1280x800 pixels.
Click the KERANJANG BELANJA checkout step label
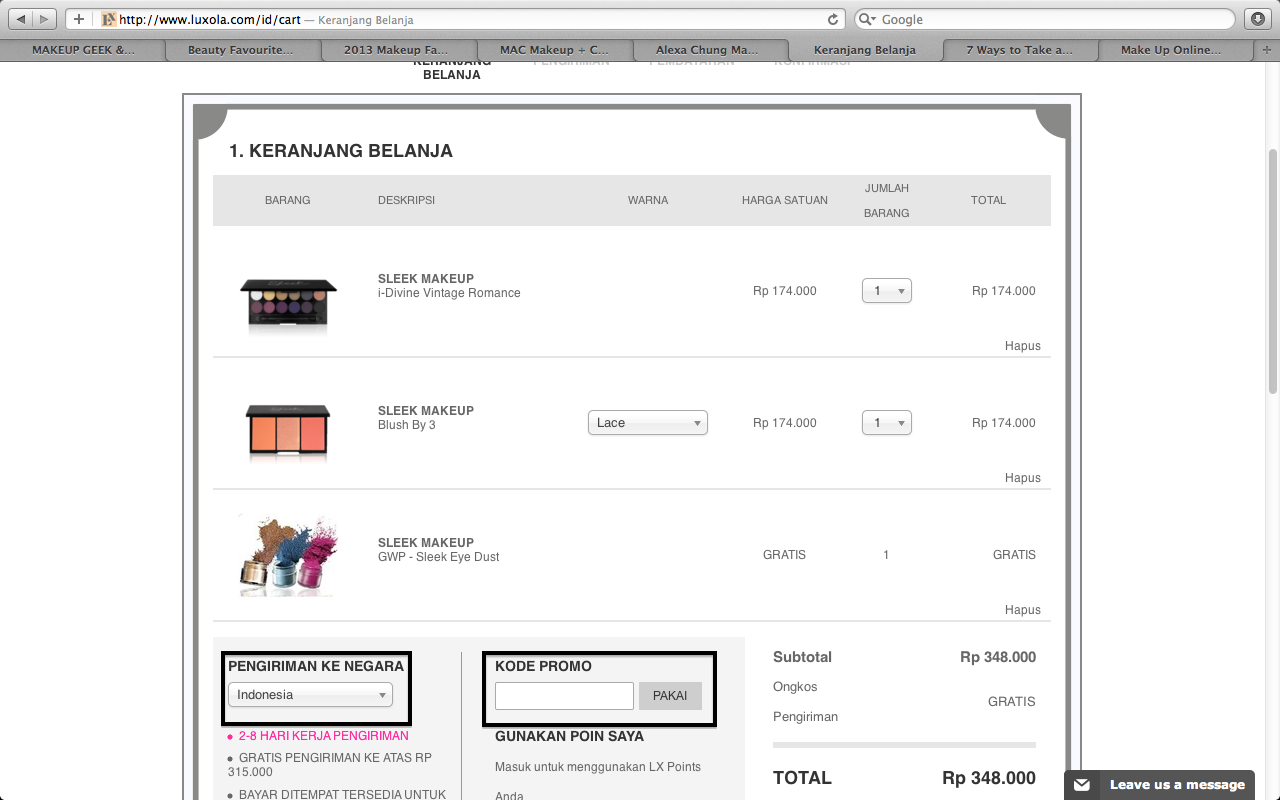452,68
